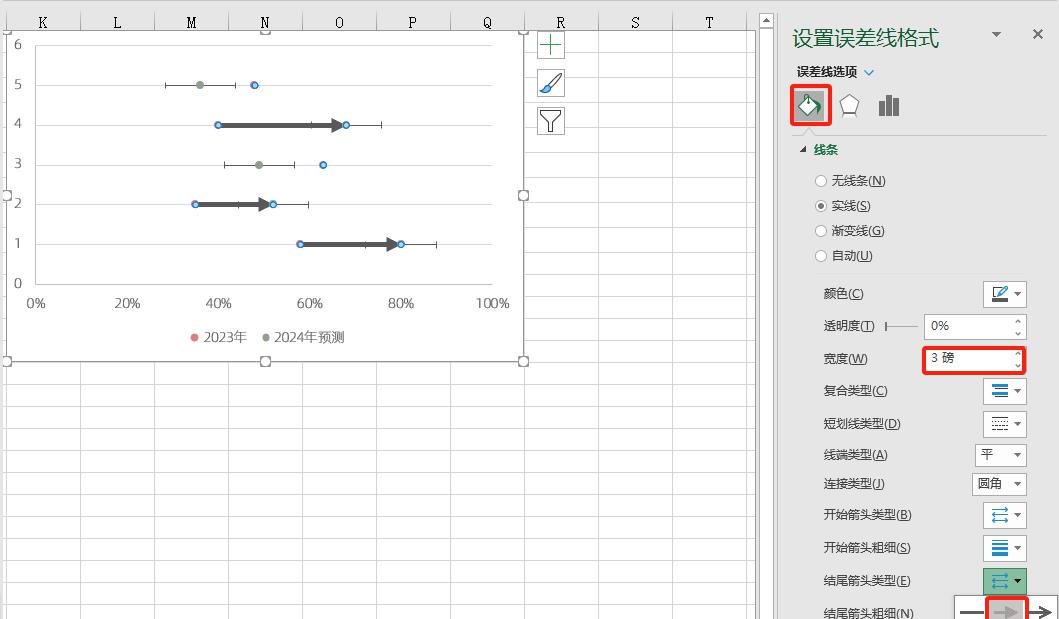Click the Chart Elements plus button
Viewport: 1059px width, 619px height.
(551, 45)
